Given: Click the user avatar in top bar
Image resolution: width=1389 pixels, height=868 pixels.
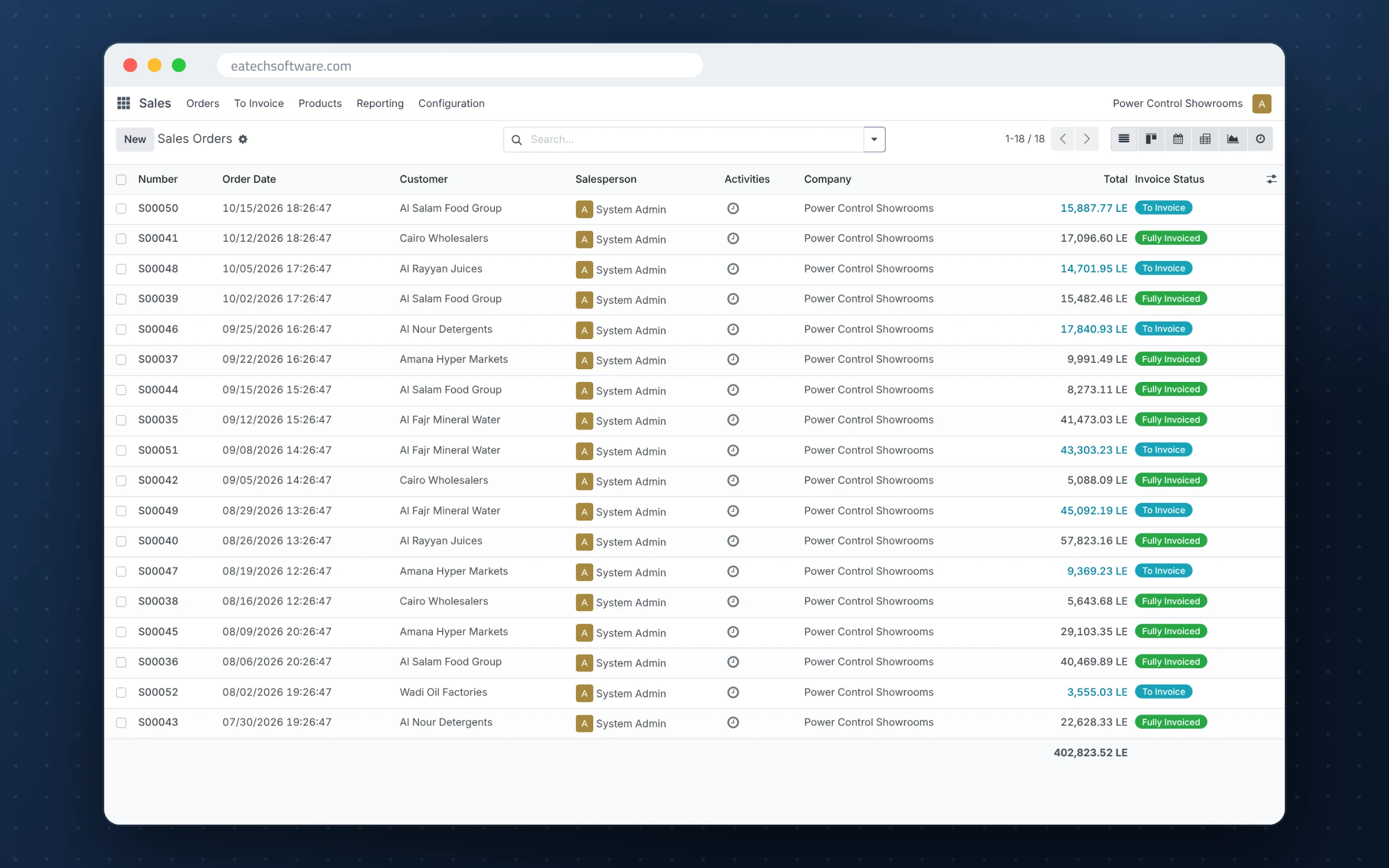Looking at the screenshot, I should coord(1262,104).
